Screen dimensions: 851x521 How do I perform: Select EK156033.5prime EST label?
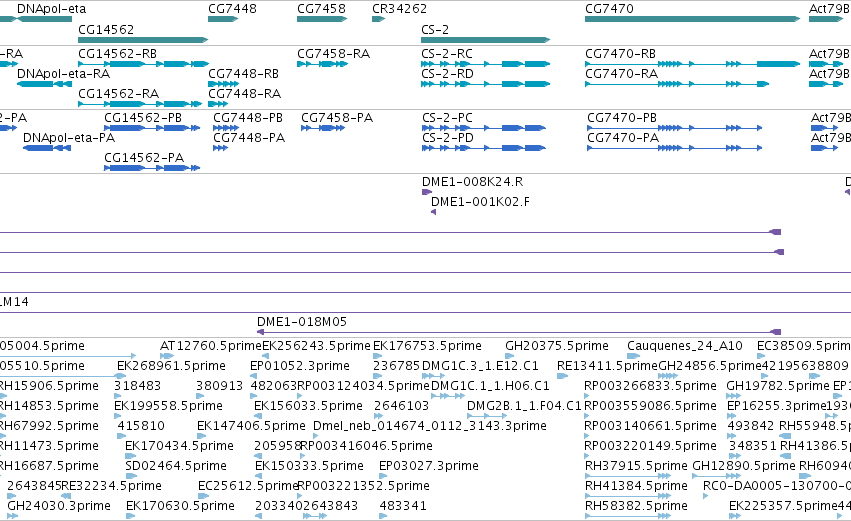(308, 406)
